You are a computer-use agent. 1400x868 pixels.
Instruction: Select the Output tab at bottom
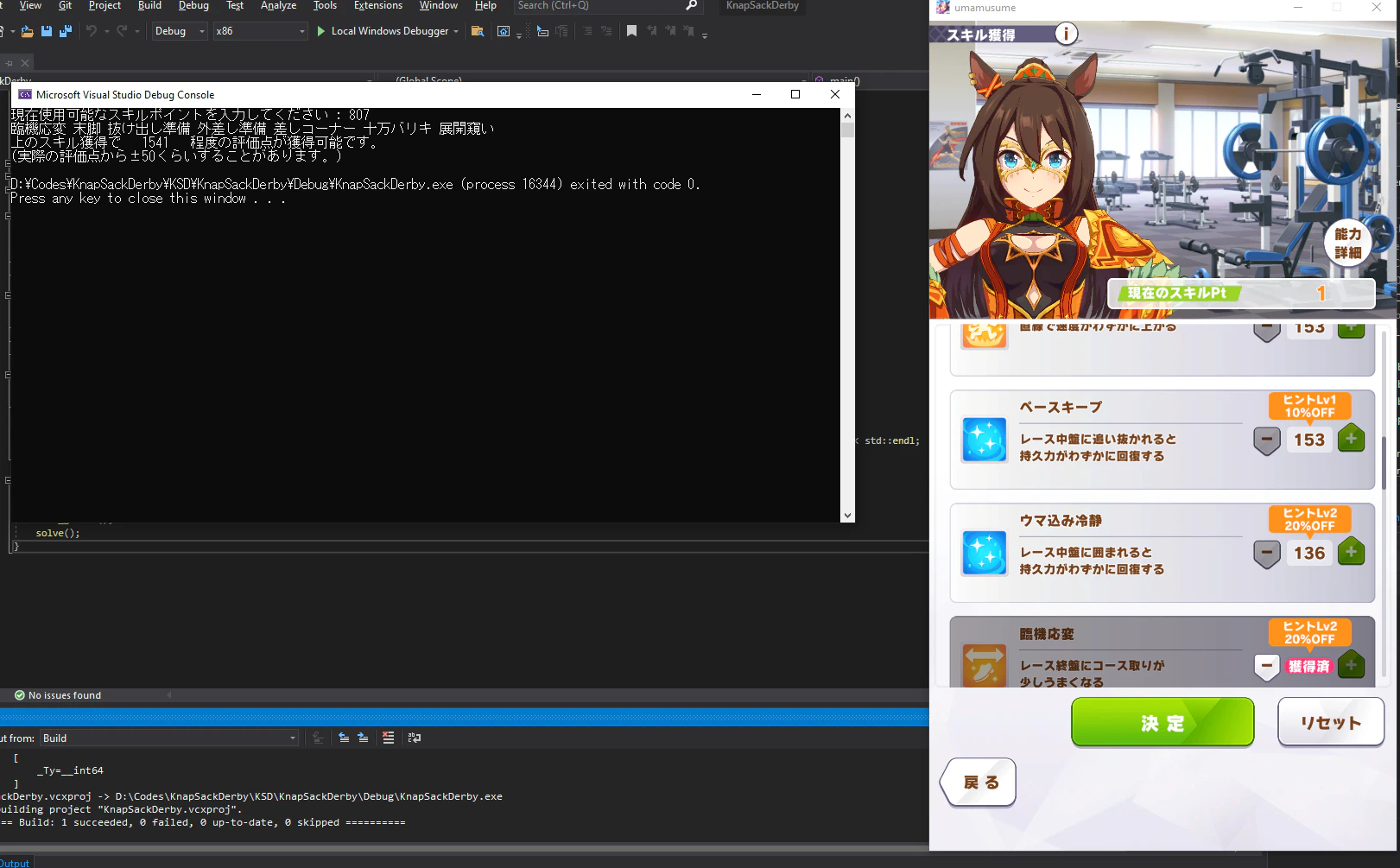[x=15, y=862]
